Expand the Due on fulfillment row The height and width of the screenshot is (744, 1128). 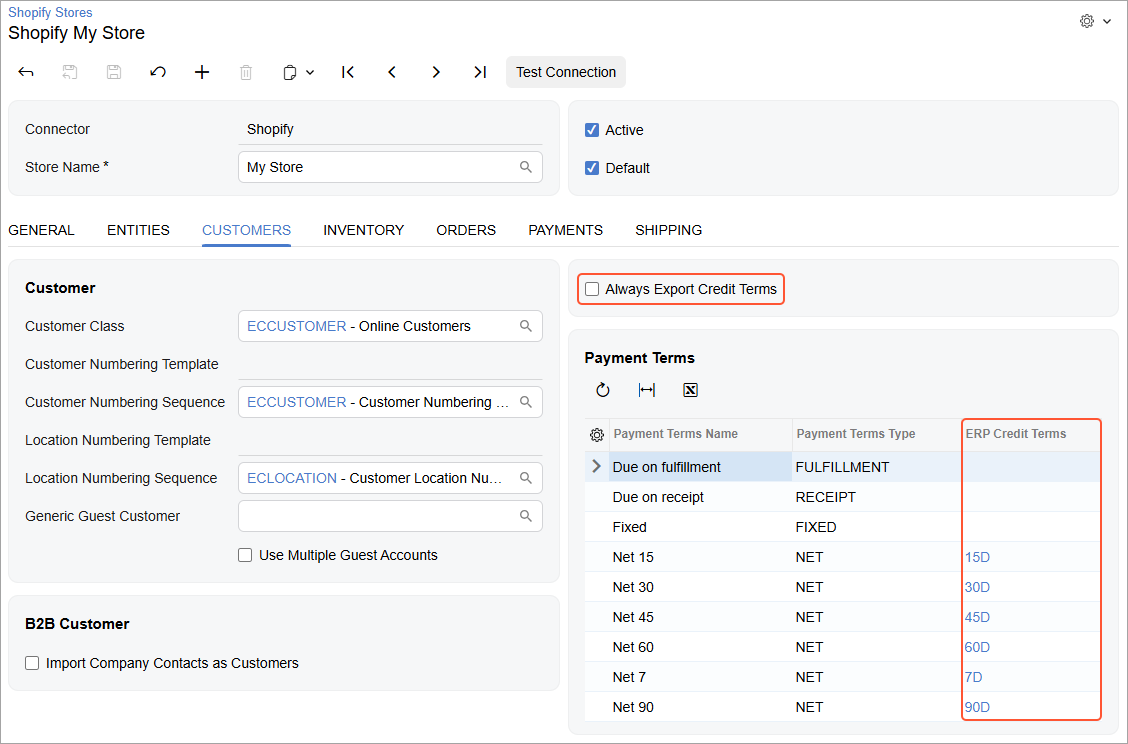[x=597, y=467]
